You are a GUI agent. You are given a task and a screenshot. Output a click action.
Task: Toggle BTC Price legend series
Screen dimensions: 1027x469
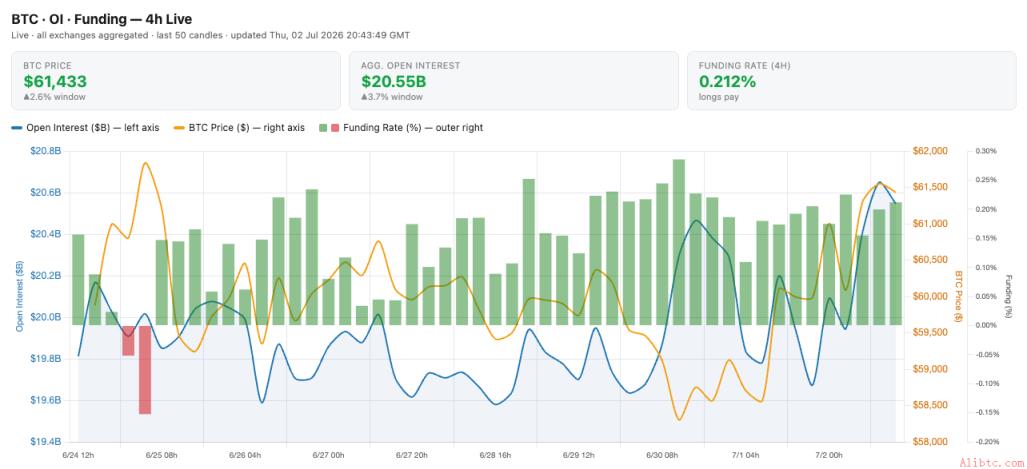tap(238, 128)
